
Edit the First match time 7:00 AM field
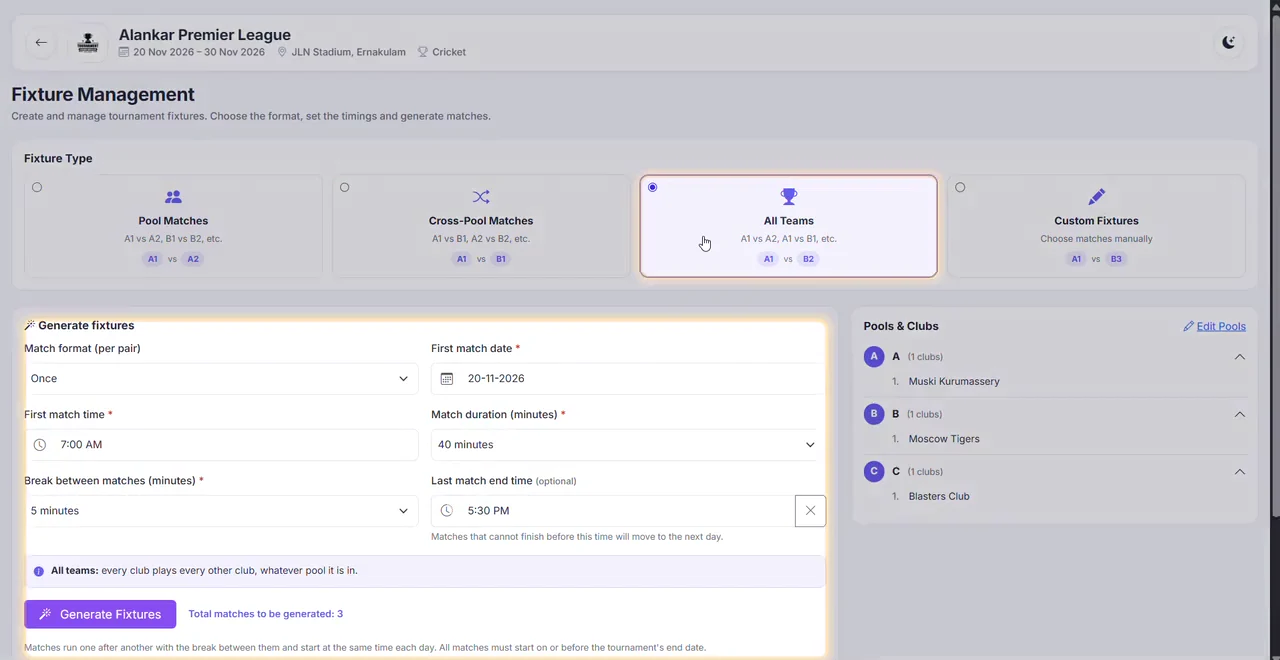221,444
